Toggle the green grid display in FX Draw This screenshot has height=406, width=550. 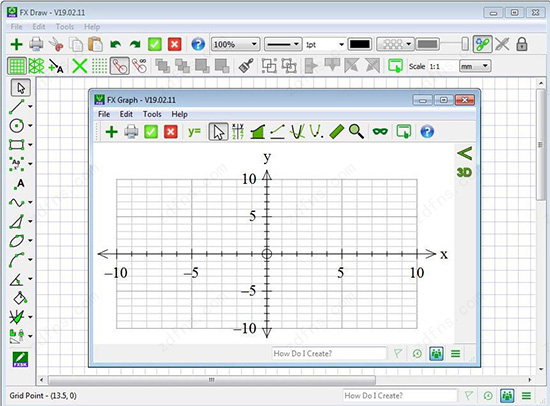16,66
